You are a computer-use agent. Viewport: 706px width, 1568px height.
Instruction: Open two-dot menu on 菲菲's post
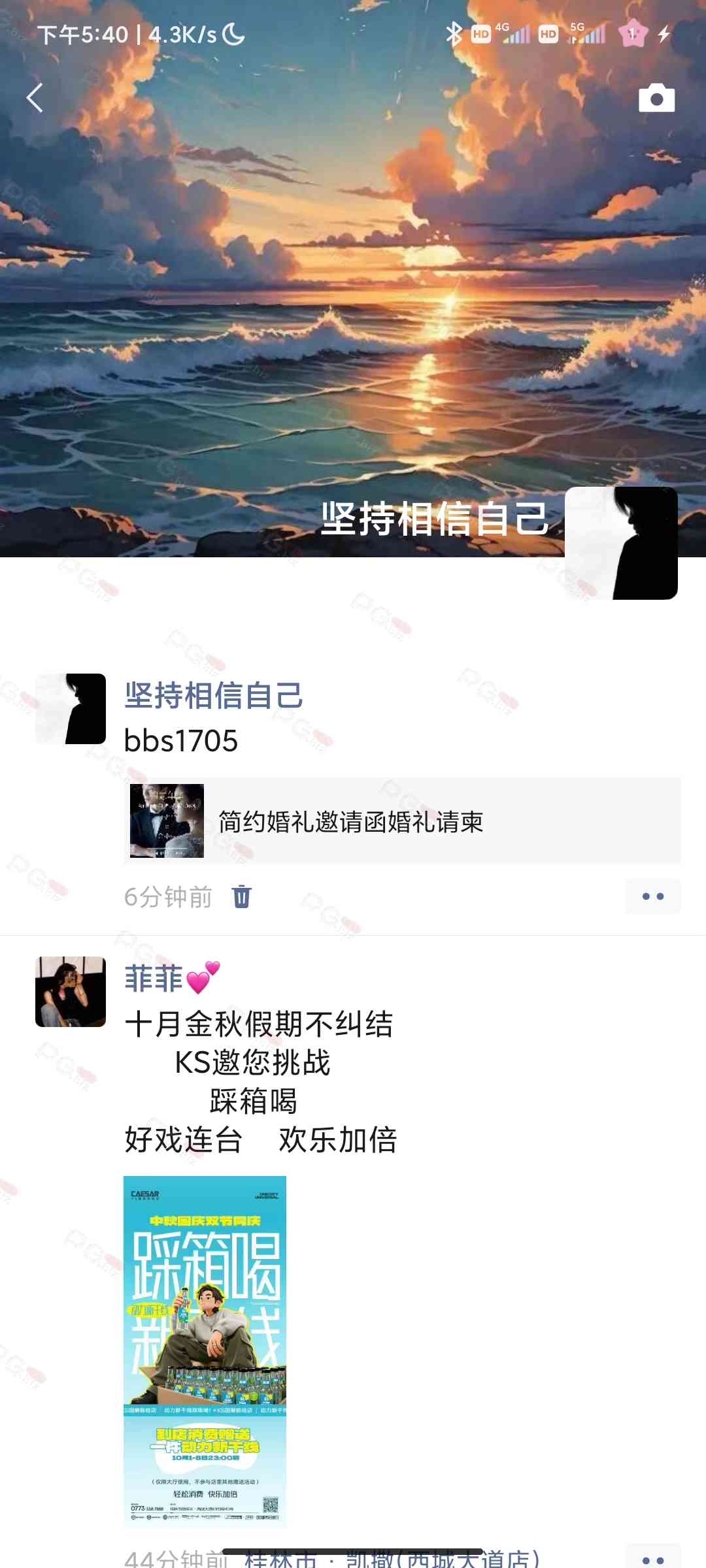[x=652, y=1558]
